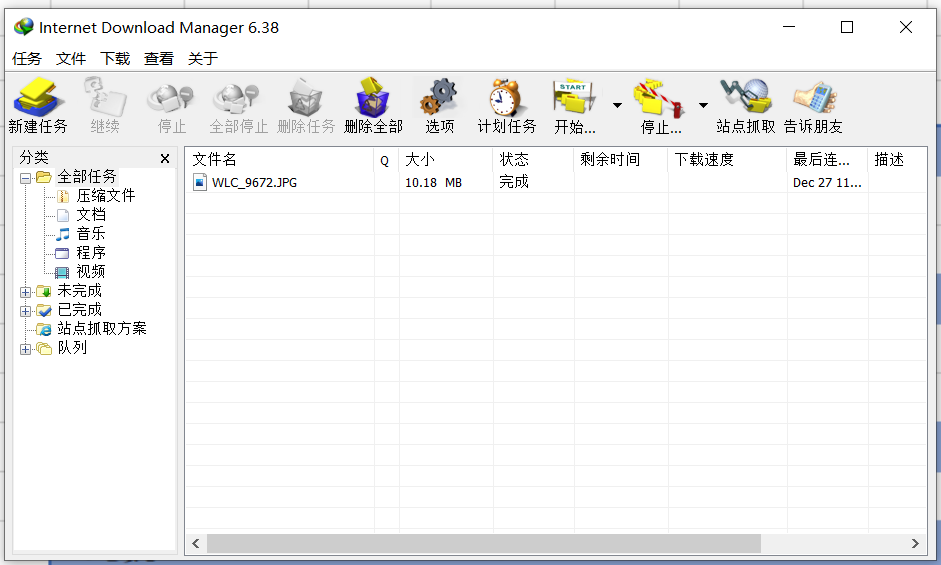Open dropdown arrow next to 停止...

(703, 105)
